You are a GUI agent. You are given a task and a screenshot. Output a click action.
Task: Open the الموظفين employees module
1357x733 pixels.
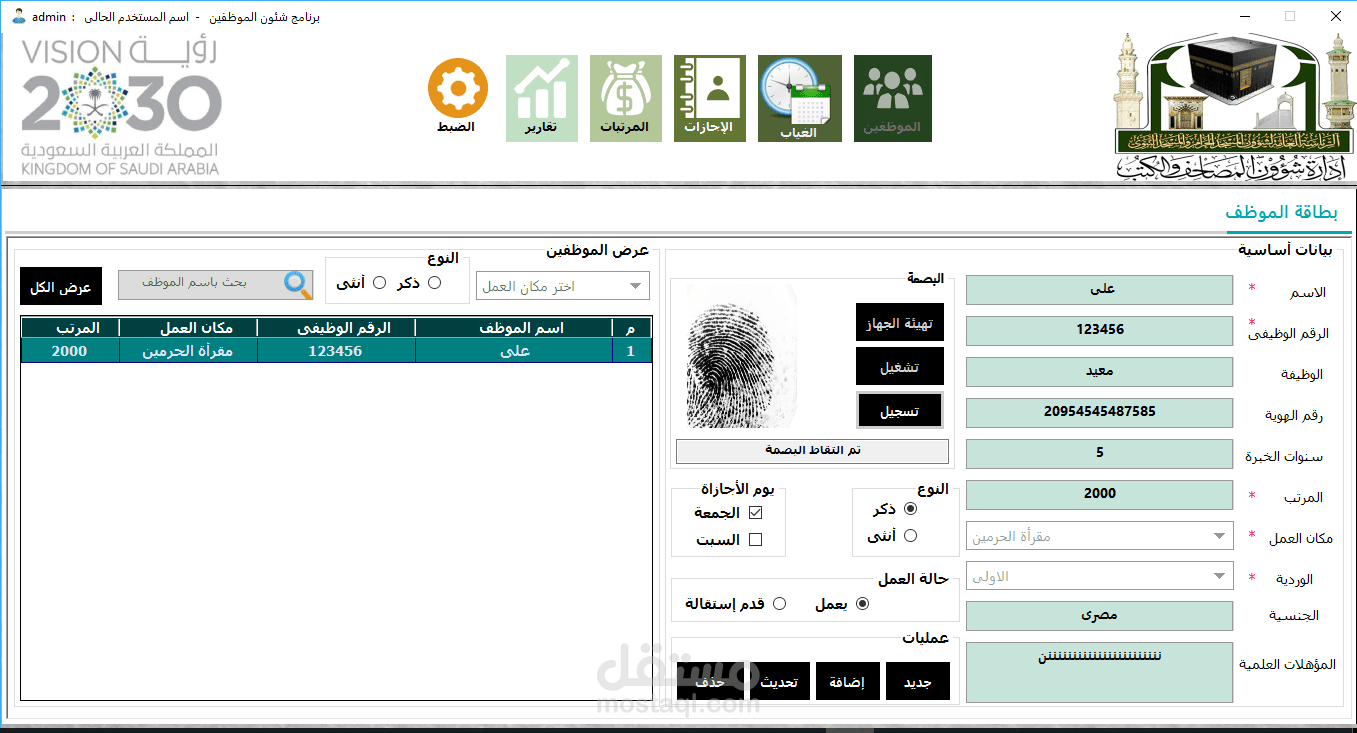[x=891, y=97]
